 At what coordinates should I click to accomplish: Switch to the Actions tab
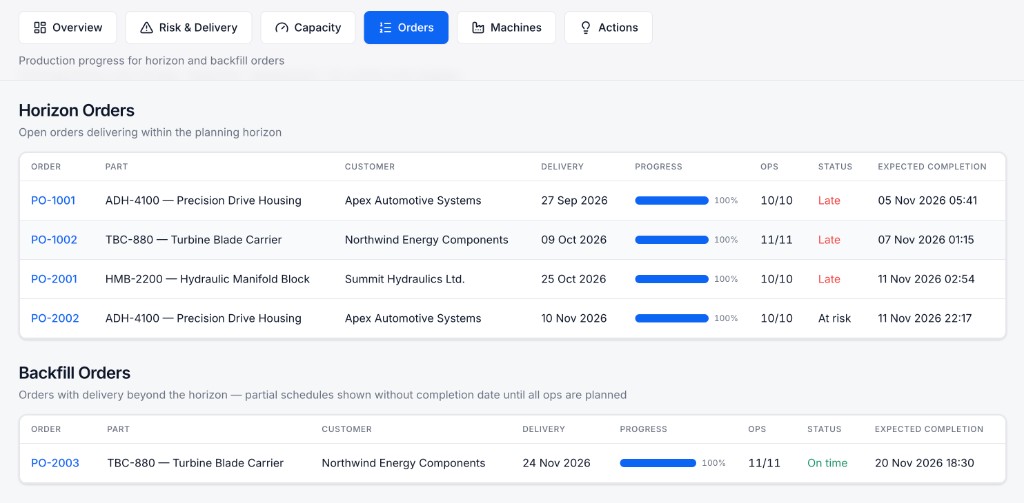pyautogui.click(x=609, y=27)
